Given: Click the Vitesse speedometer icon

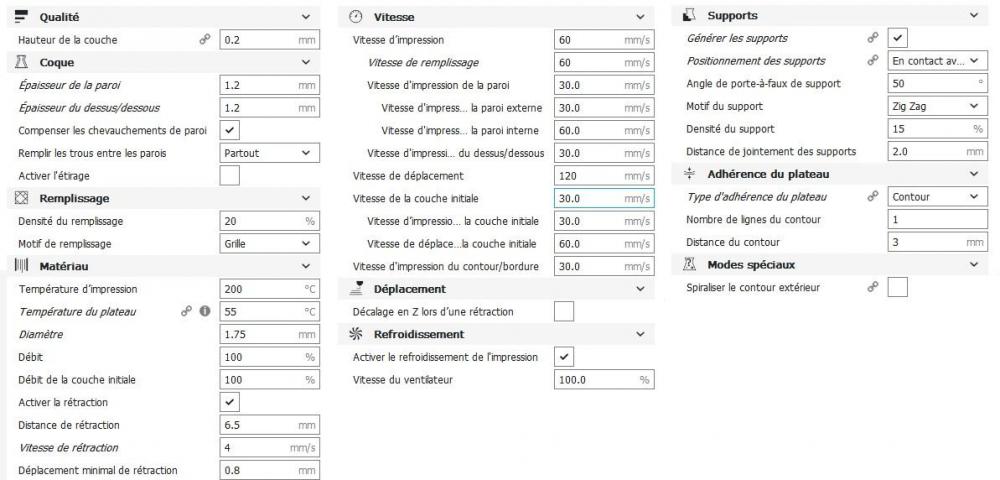Looking at the screenshot, I should point(357,17).
